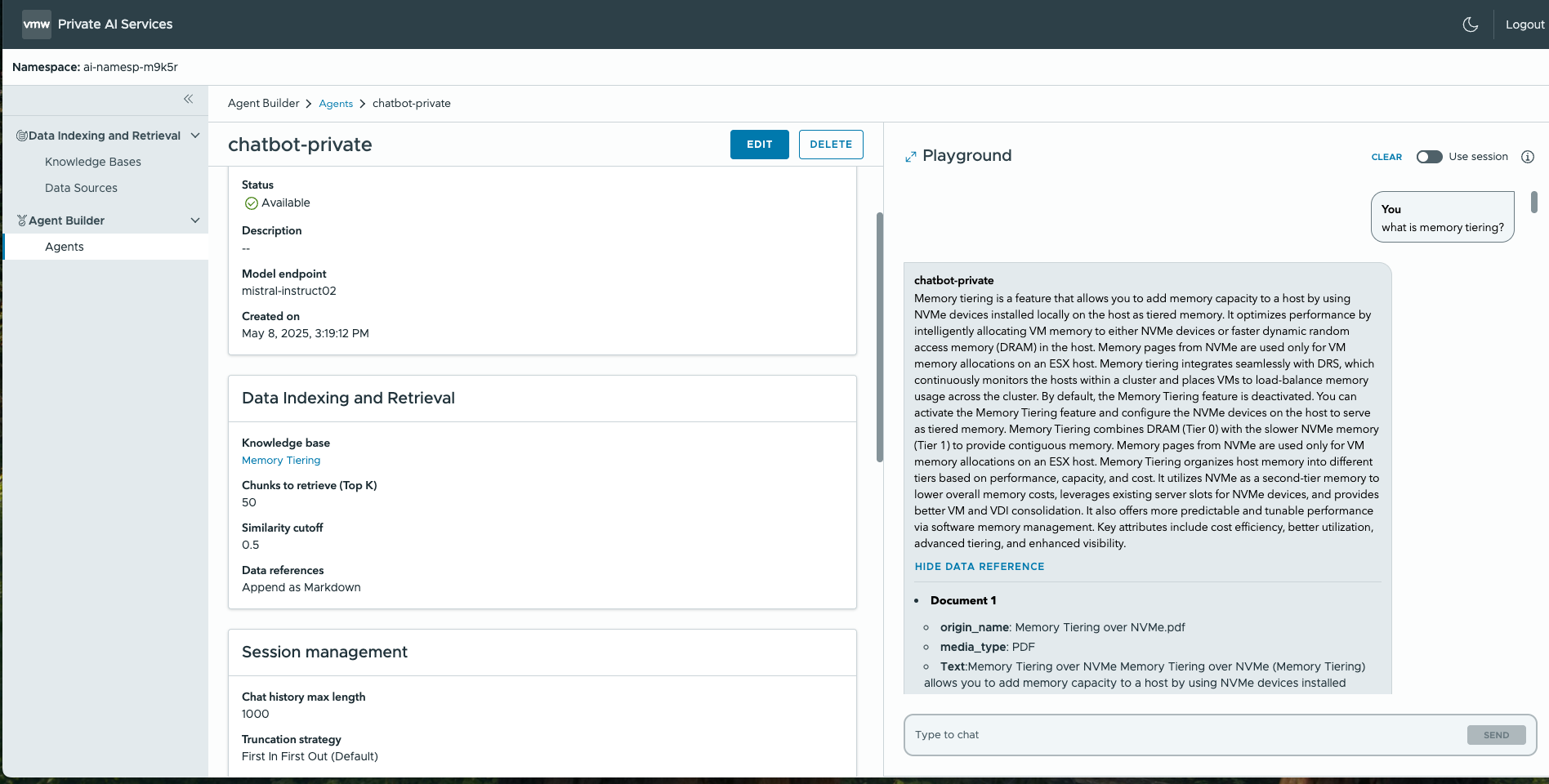1549x784 pixels.
Task: Go to Agents breadcrumb link
Action: [x=336, y=104]
